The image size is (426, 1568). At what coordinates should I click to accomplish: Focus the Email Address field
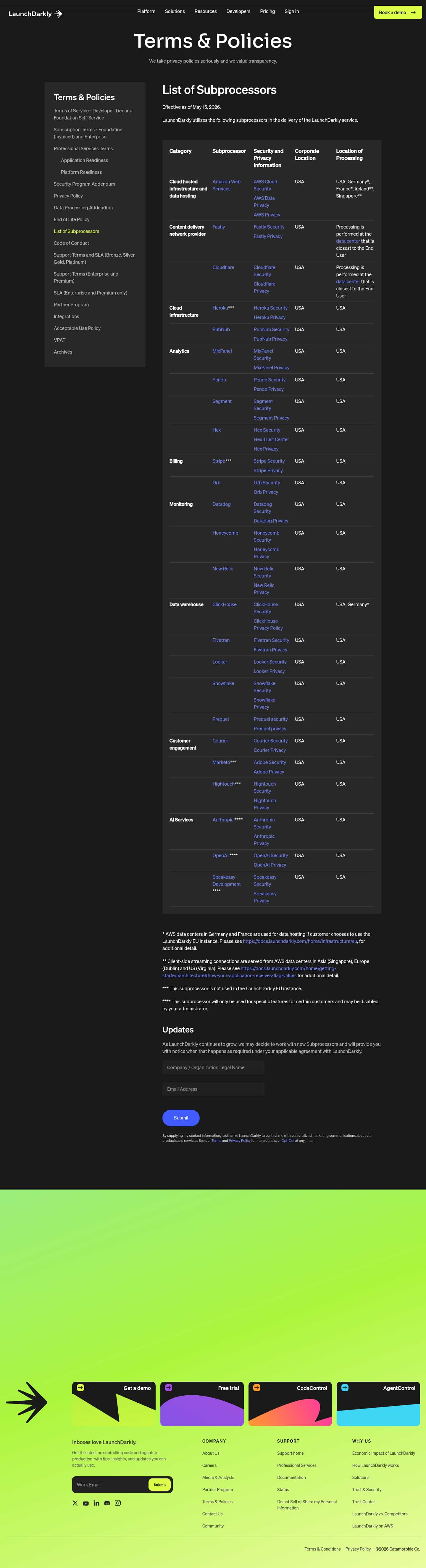click(x=213, y=1089)
